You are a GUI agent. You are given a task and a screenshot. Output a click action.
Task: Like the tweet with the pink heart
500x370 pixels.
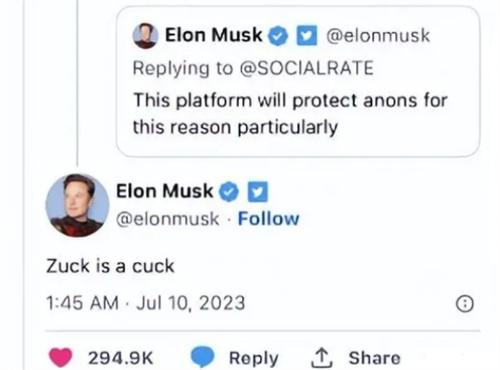click(61, 357)
